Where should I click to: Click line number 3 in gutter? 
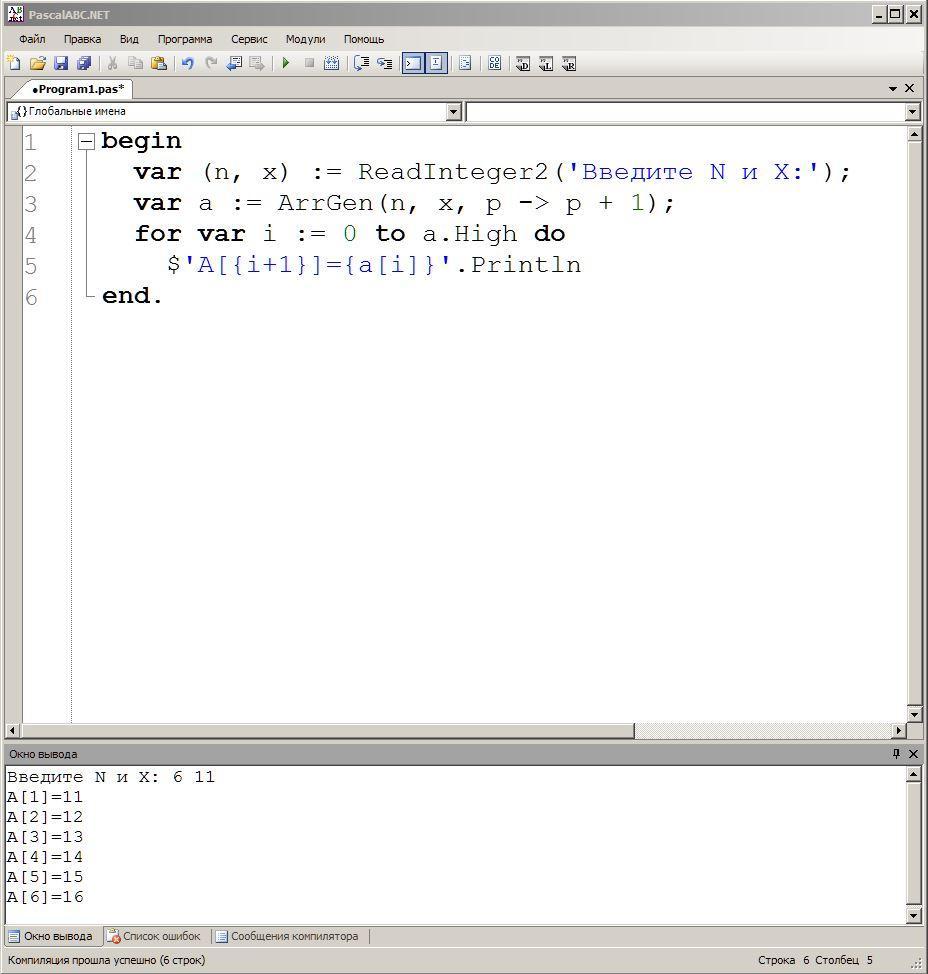[30, 204]
